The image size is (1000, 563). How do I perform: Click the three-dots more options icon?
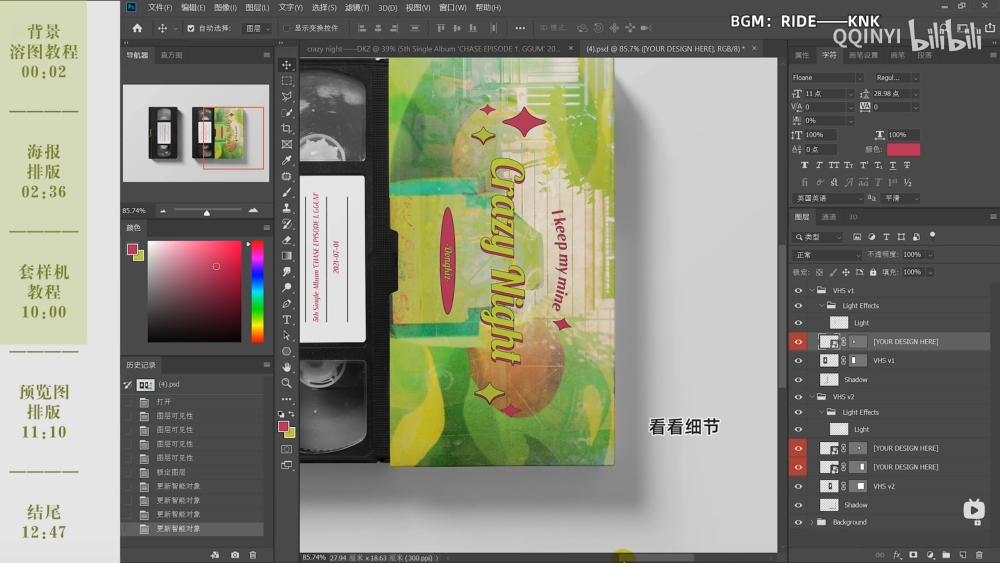[x=520, y=28]
